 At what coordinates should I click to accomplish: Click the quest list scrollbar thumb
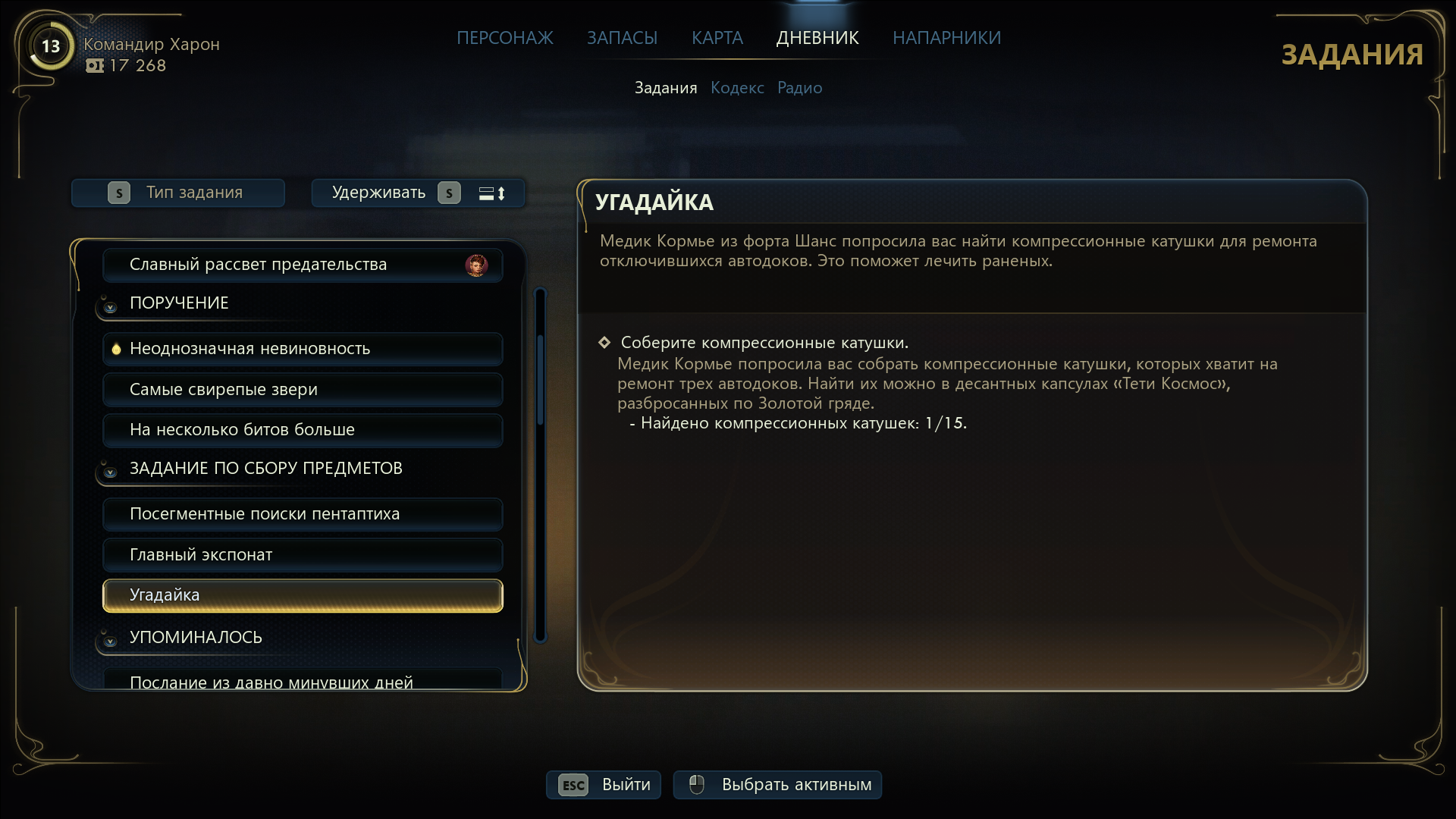click(x=540, y=379)
